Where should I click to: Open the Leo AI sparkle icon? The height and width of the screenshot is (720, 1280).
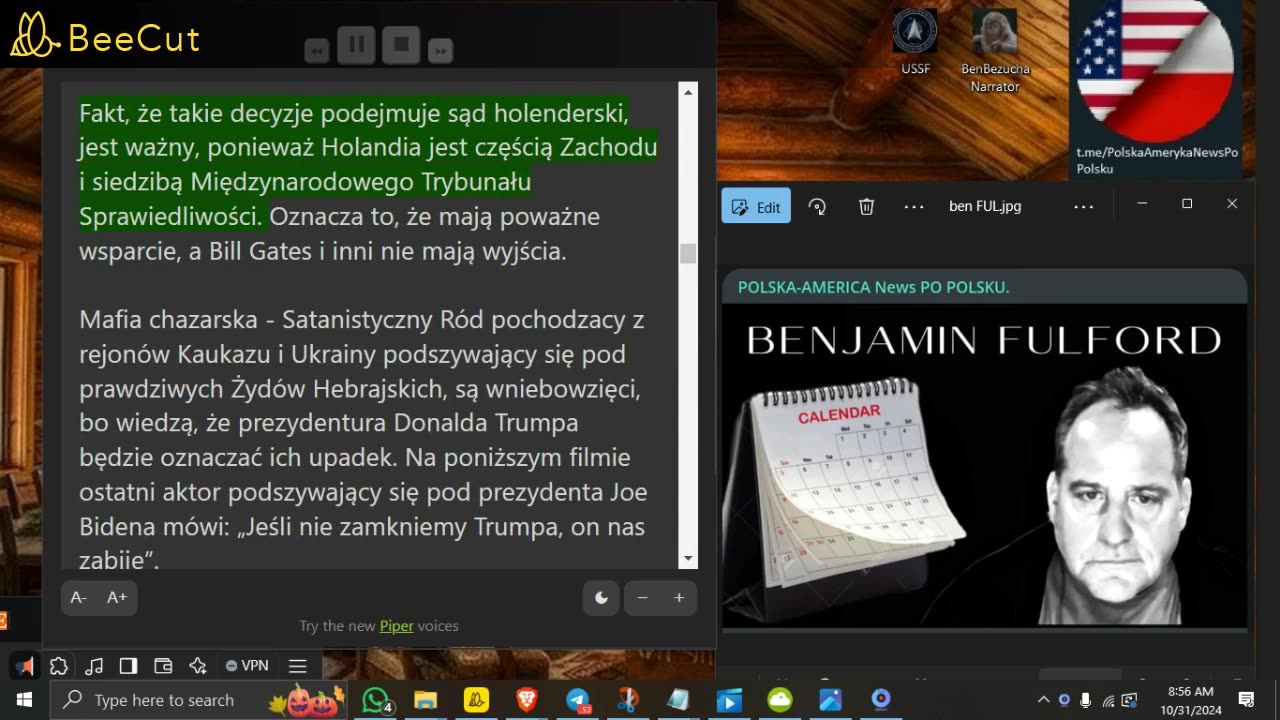[x=198, y=666]
